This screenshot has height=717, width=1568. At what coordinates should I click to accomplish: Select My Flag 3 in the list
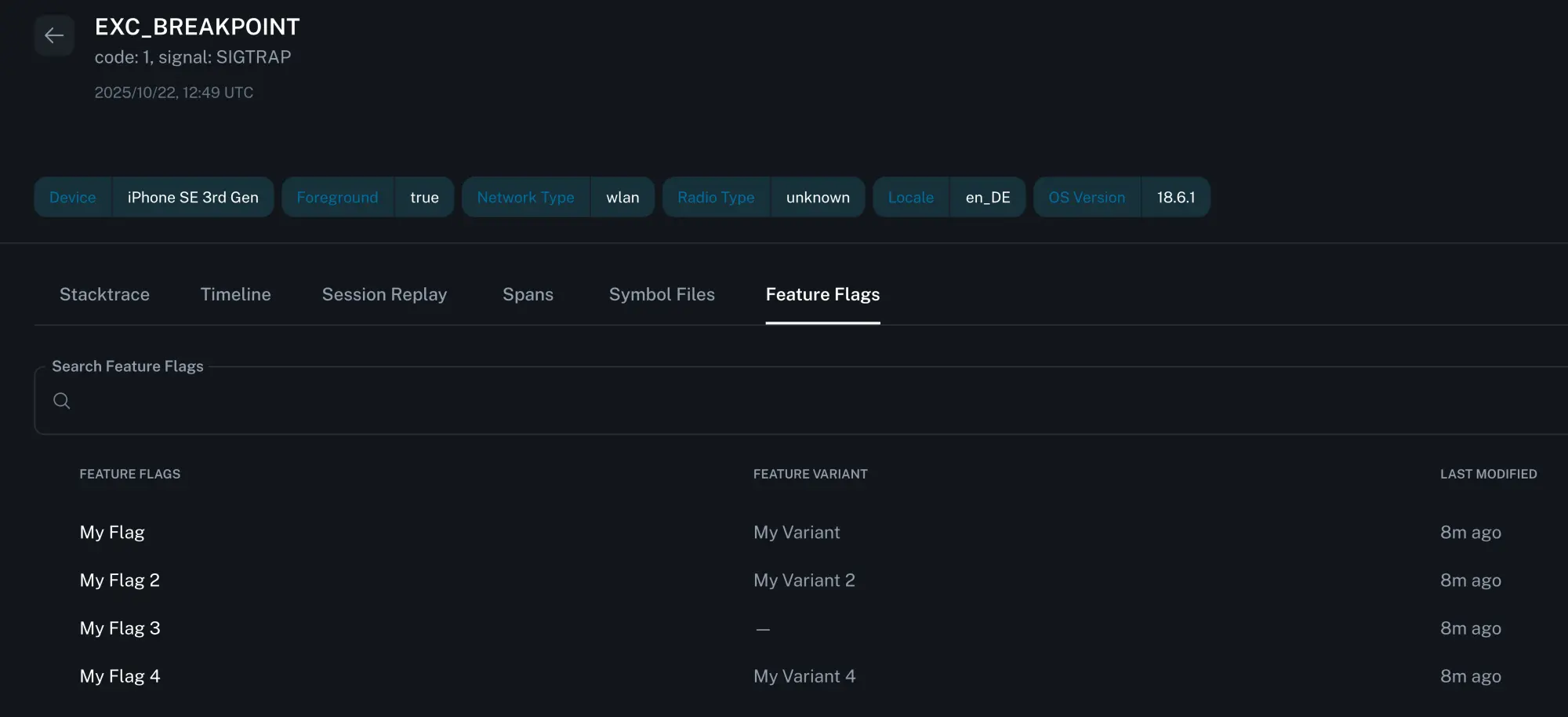point(120,628)
